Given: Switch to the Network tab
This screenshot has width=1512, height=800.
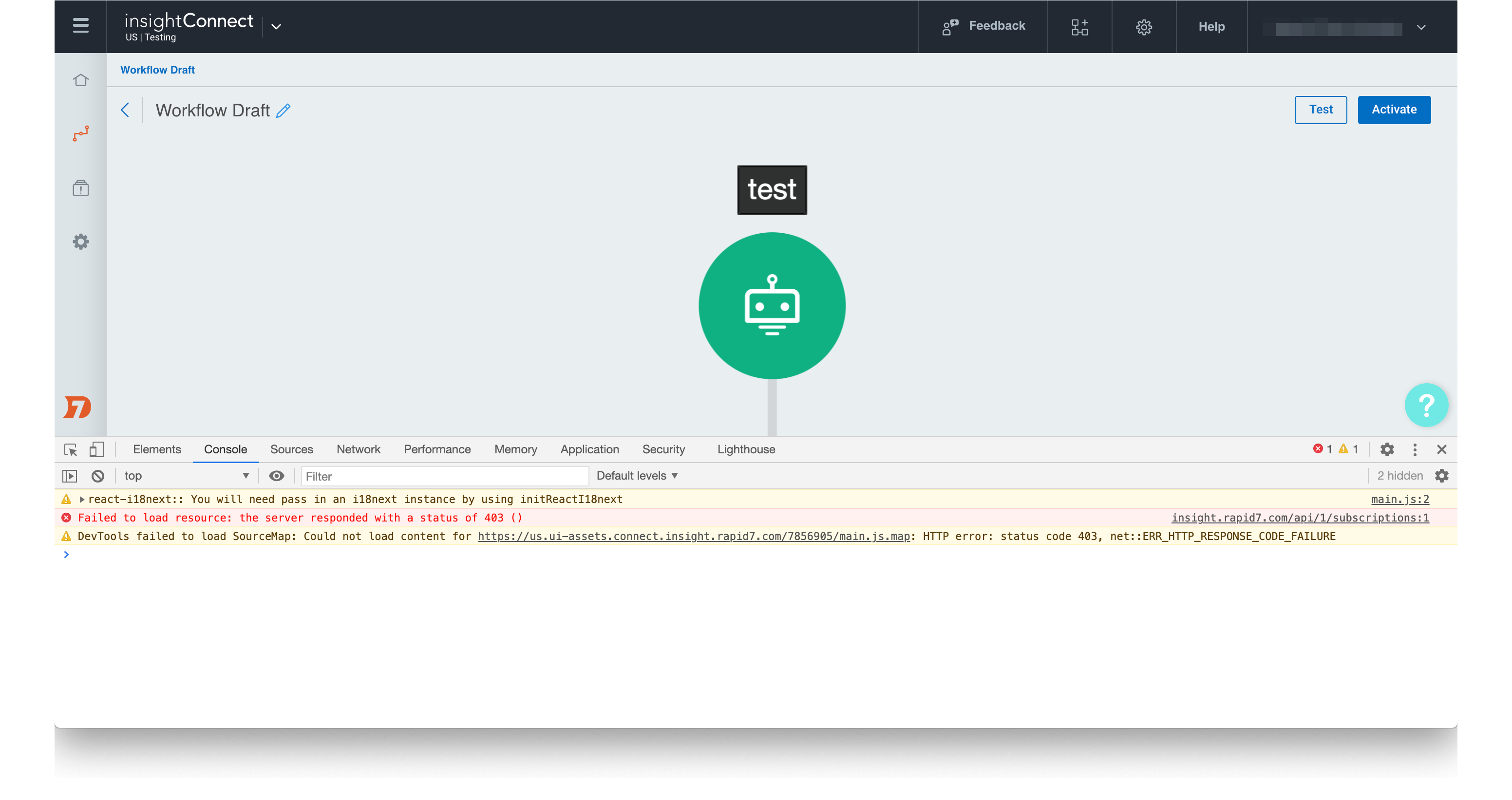Looking at the screenshot, I should pyautogui.click(x=358, y=449).
